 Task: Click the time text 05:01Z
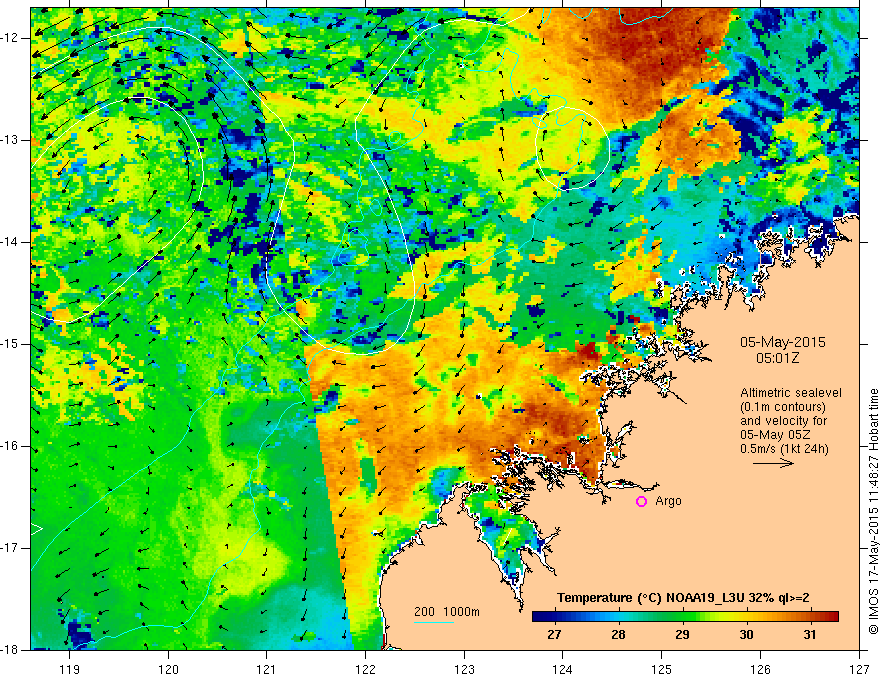(777, 358)
